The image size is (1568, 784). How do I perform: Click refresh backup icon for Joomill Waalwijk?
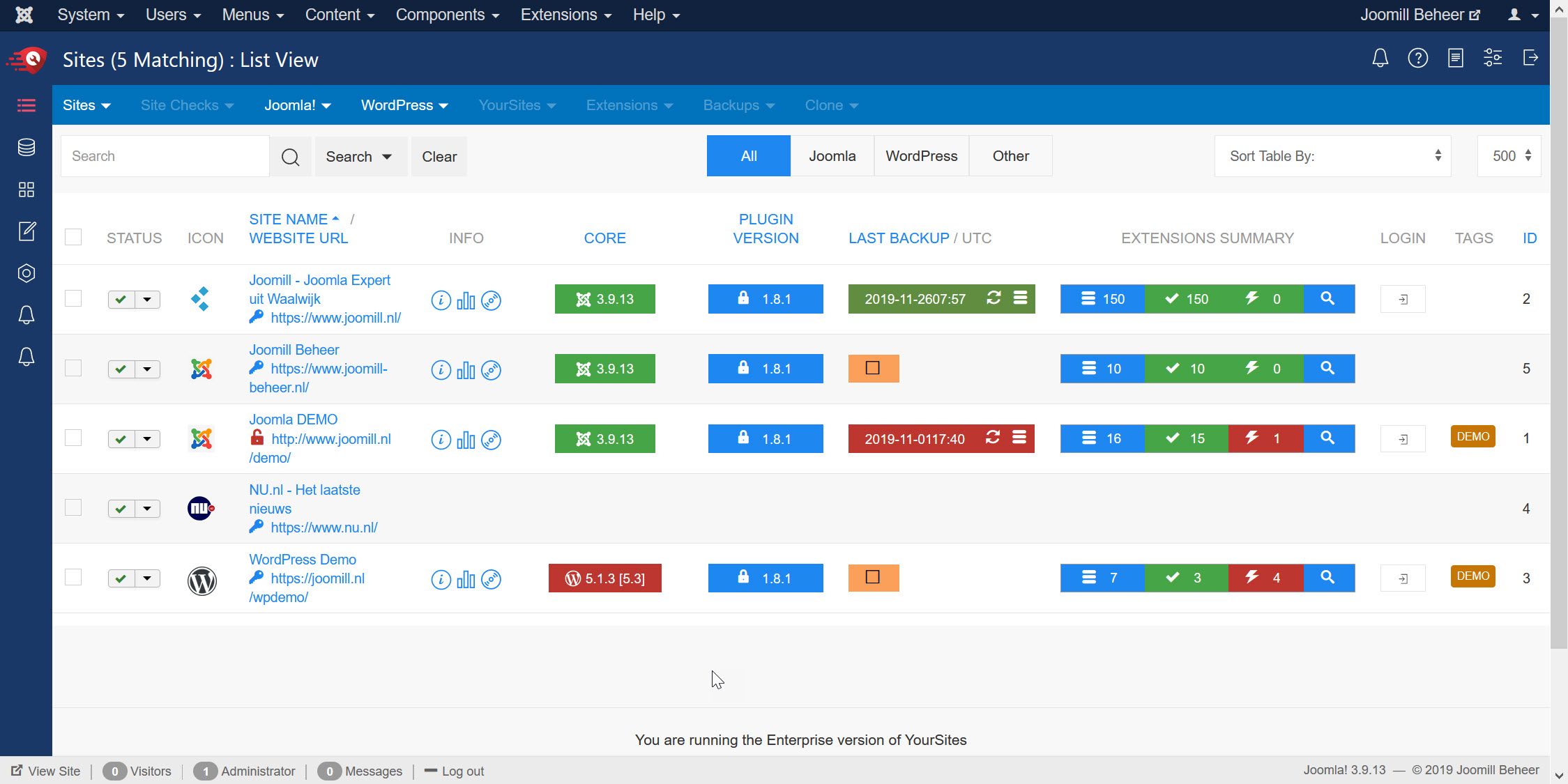point(994,298)
